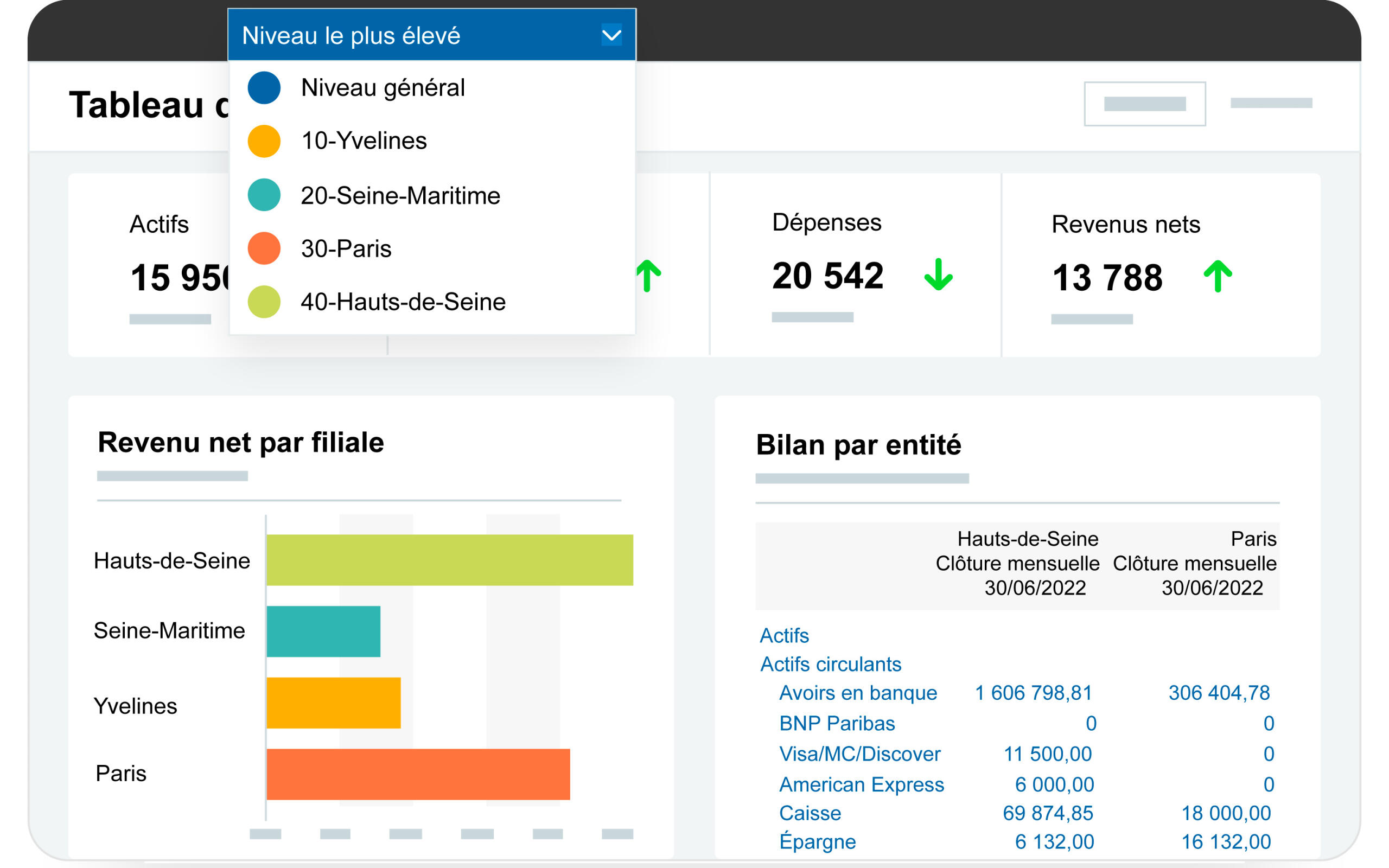Screen dimensions: 1389x868
Task: Click the dropdown chevron arrow icon
Action: coord(611,36)
